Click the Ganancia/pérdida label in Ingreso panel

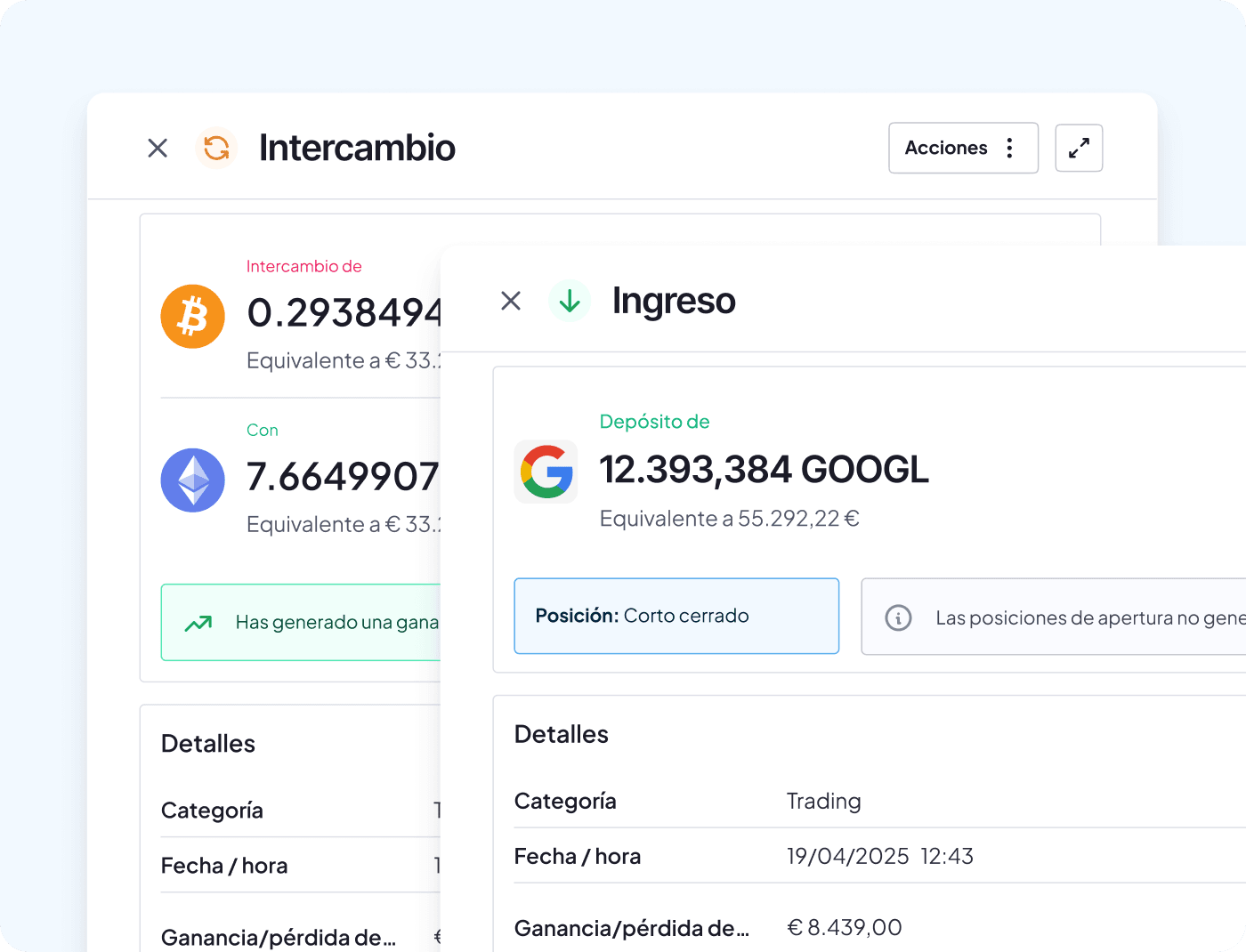tap(632, 929)
